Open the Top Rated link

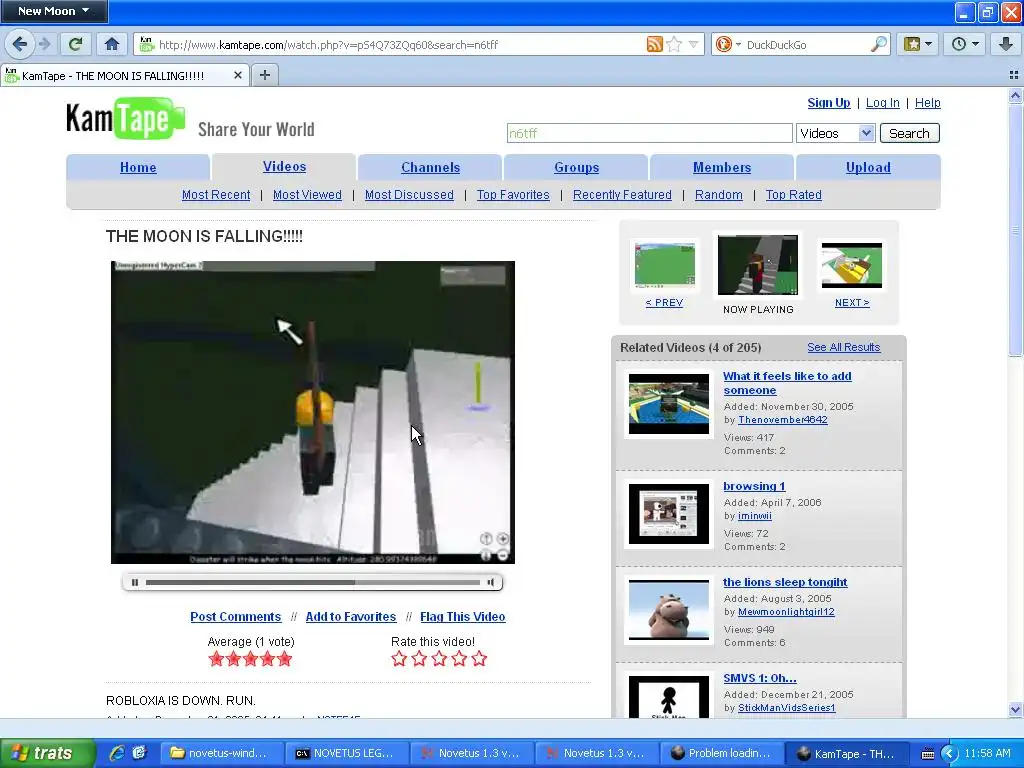point(793,195)
